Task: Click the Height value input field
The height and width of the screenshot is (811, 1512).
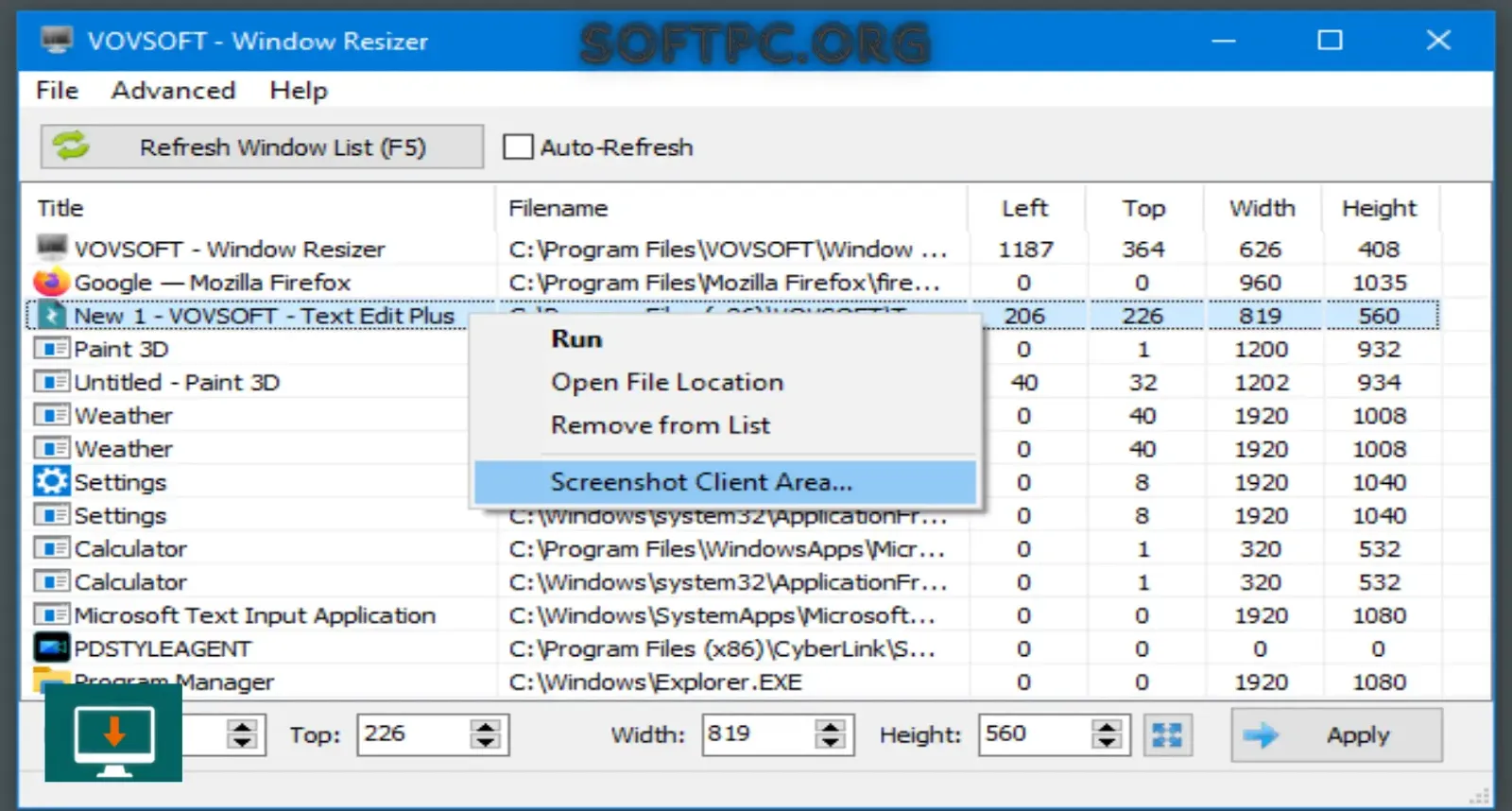Action: [1034, 734]
